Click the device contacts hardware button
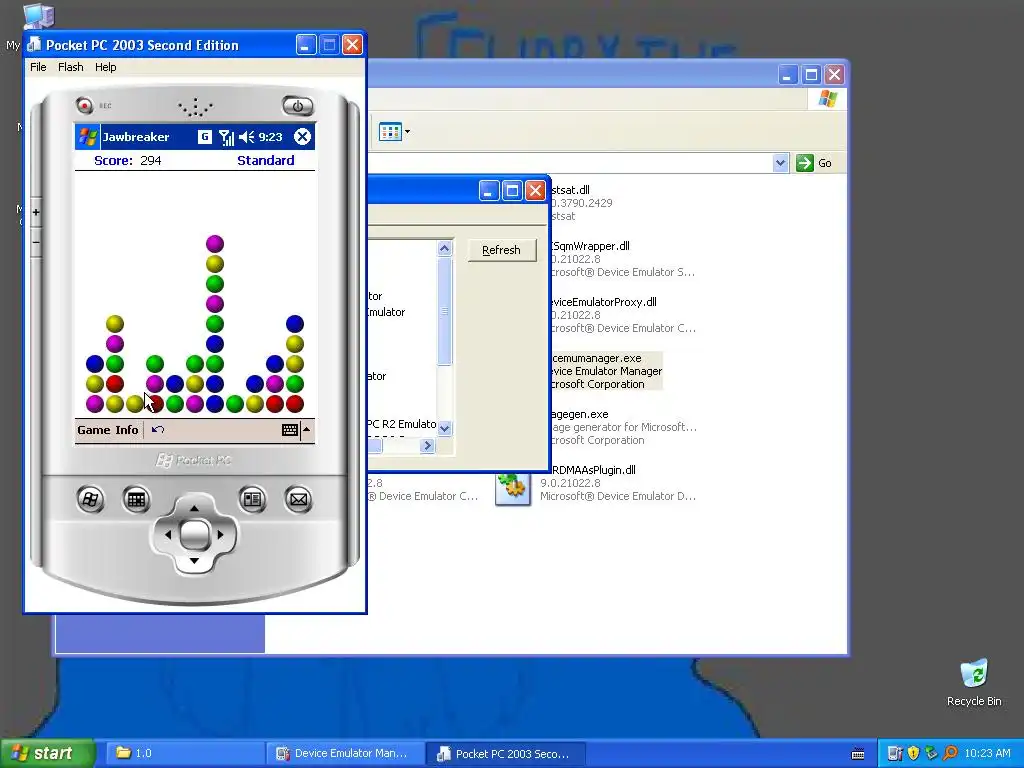The width and height of the screenshot is (1024, 768). 252,500
